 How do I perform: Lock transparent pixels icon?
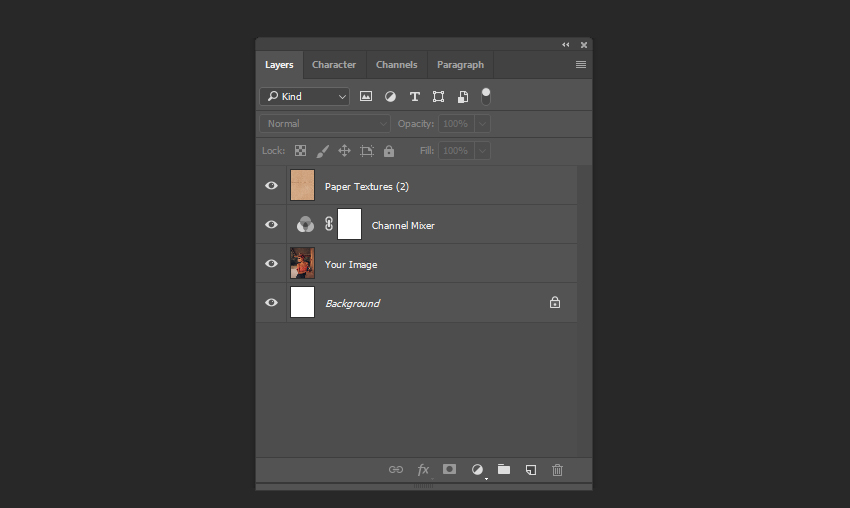pyautogui.click(x=300, y=151)
